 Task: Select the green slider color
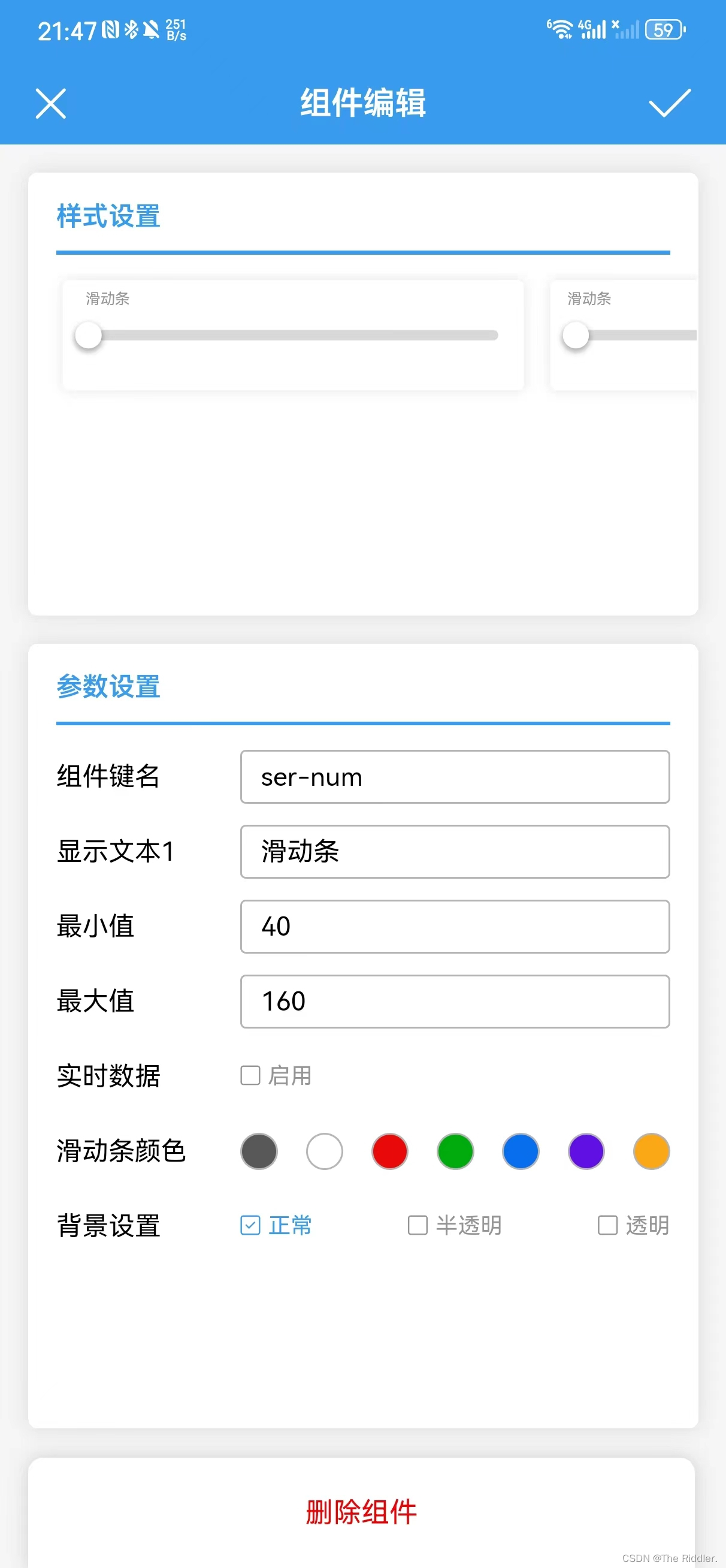click(x=455, y=1151)
